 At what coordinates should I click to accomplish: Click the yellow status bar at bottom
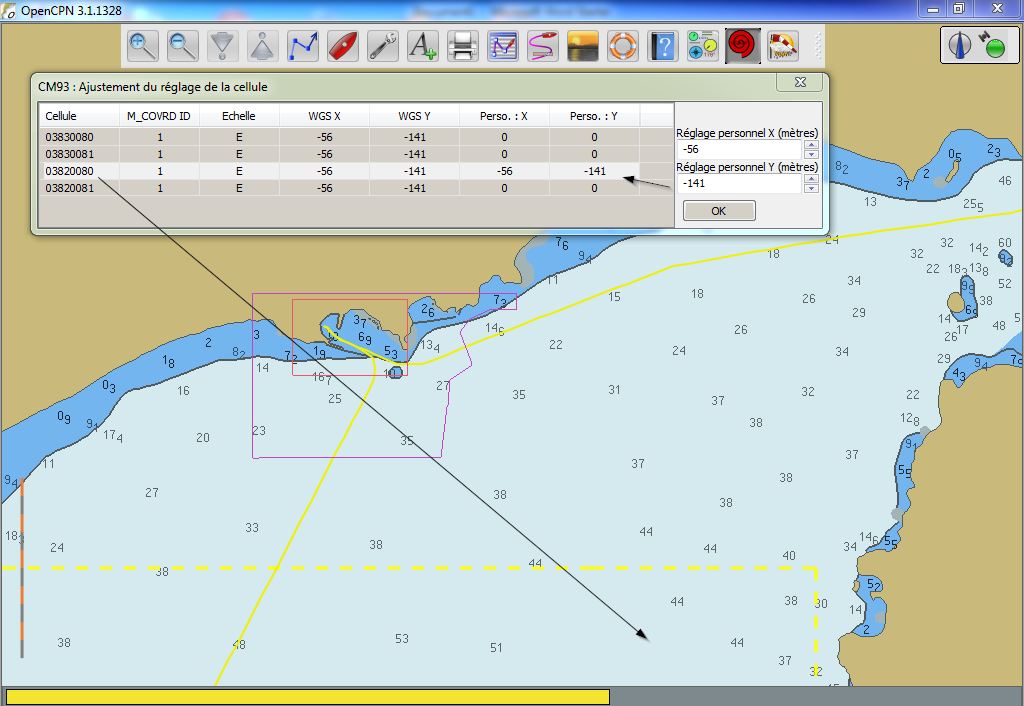(x=308, y=696)
